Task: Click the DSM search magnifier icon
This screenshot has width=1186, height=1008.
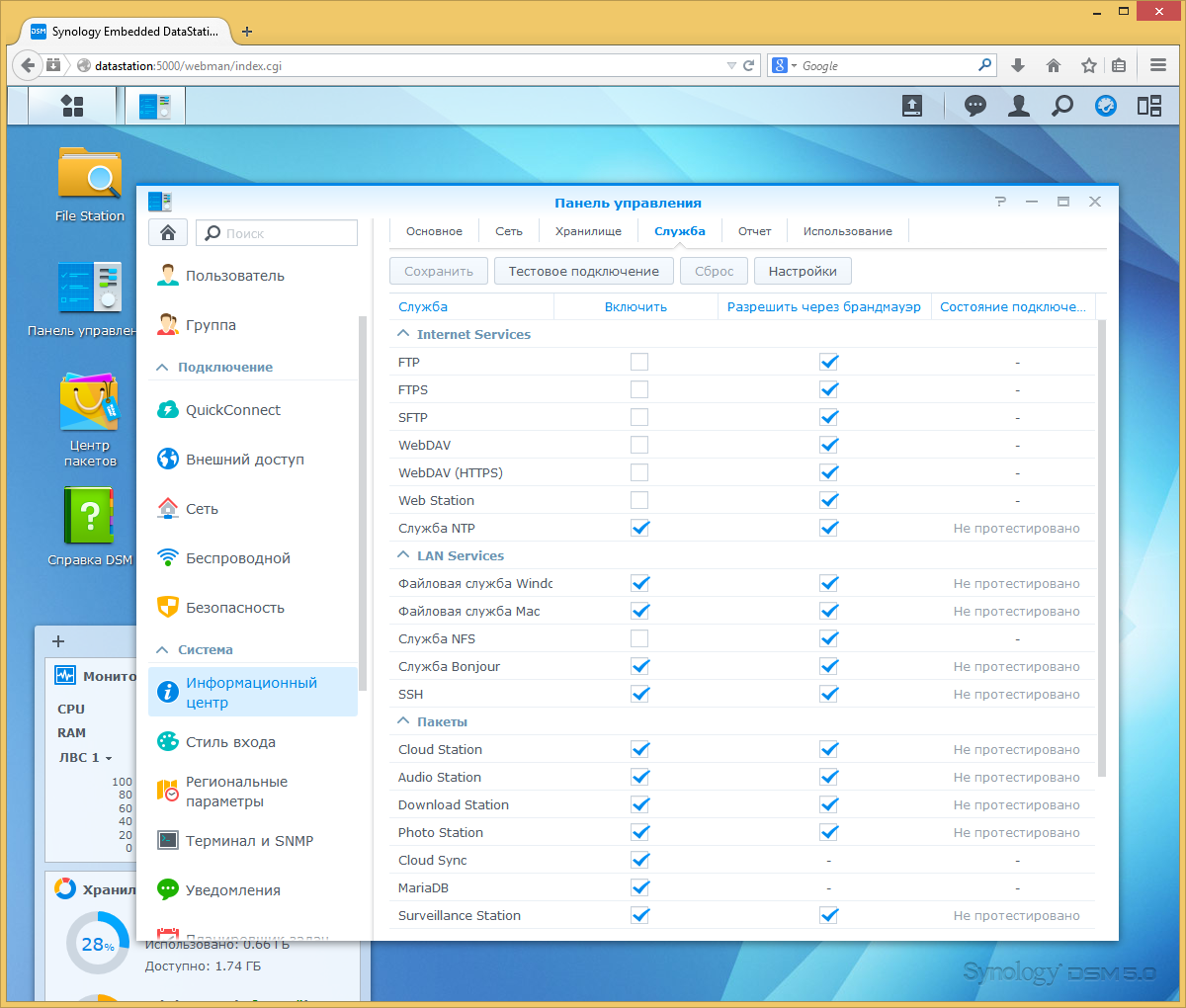Action: (1062, 106)
